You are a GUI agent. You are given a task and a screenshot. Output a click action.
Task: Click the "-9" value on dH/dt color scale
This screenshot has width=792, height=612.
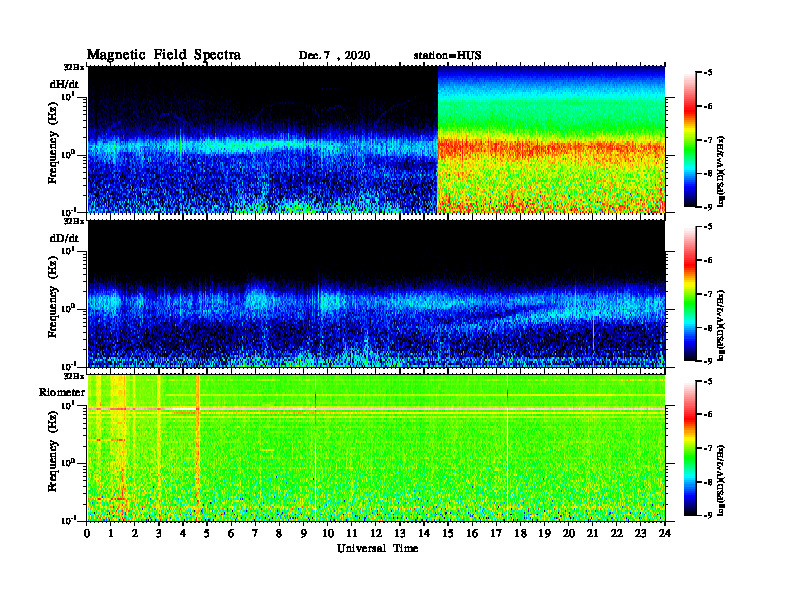tap(708, 207)
